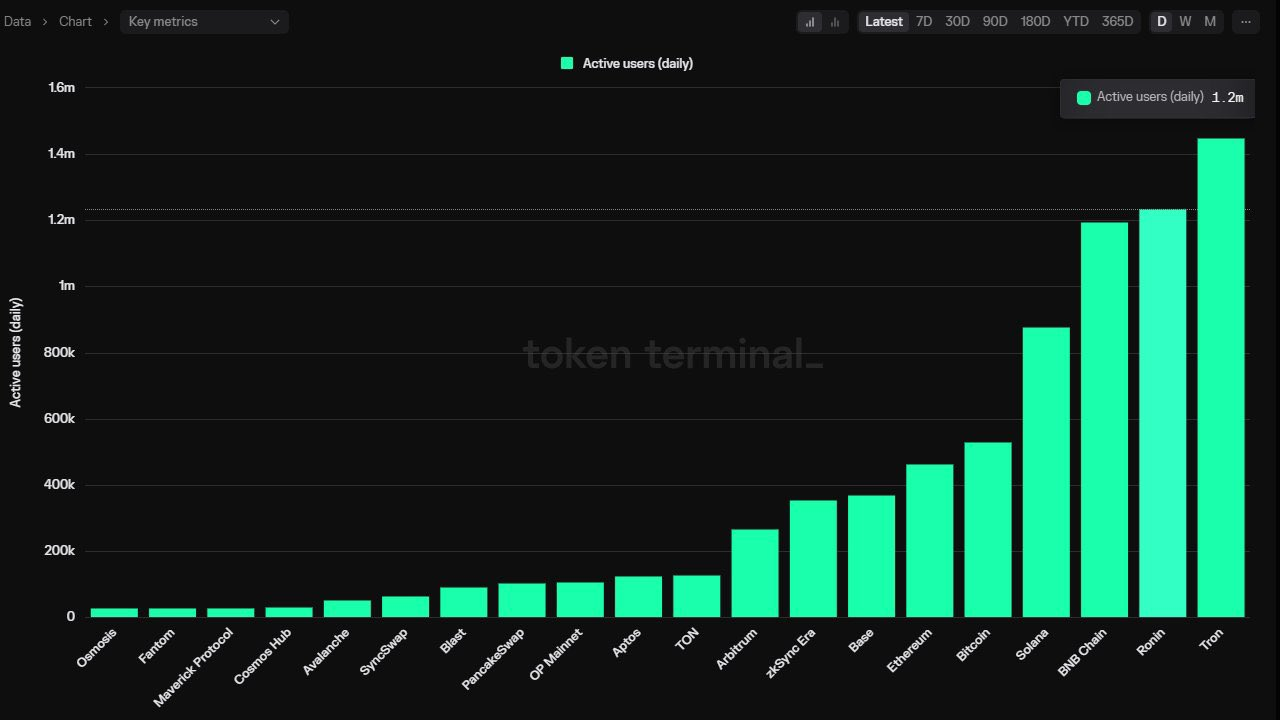1280x720 pixels.
Task: Click the Blast bar
Action: (464, 602)
